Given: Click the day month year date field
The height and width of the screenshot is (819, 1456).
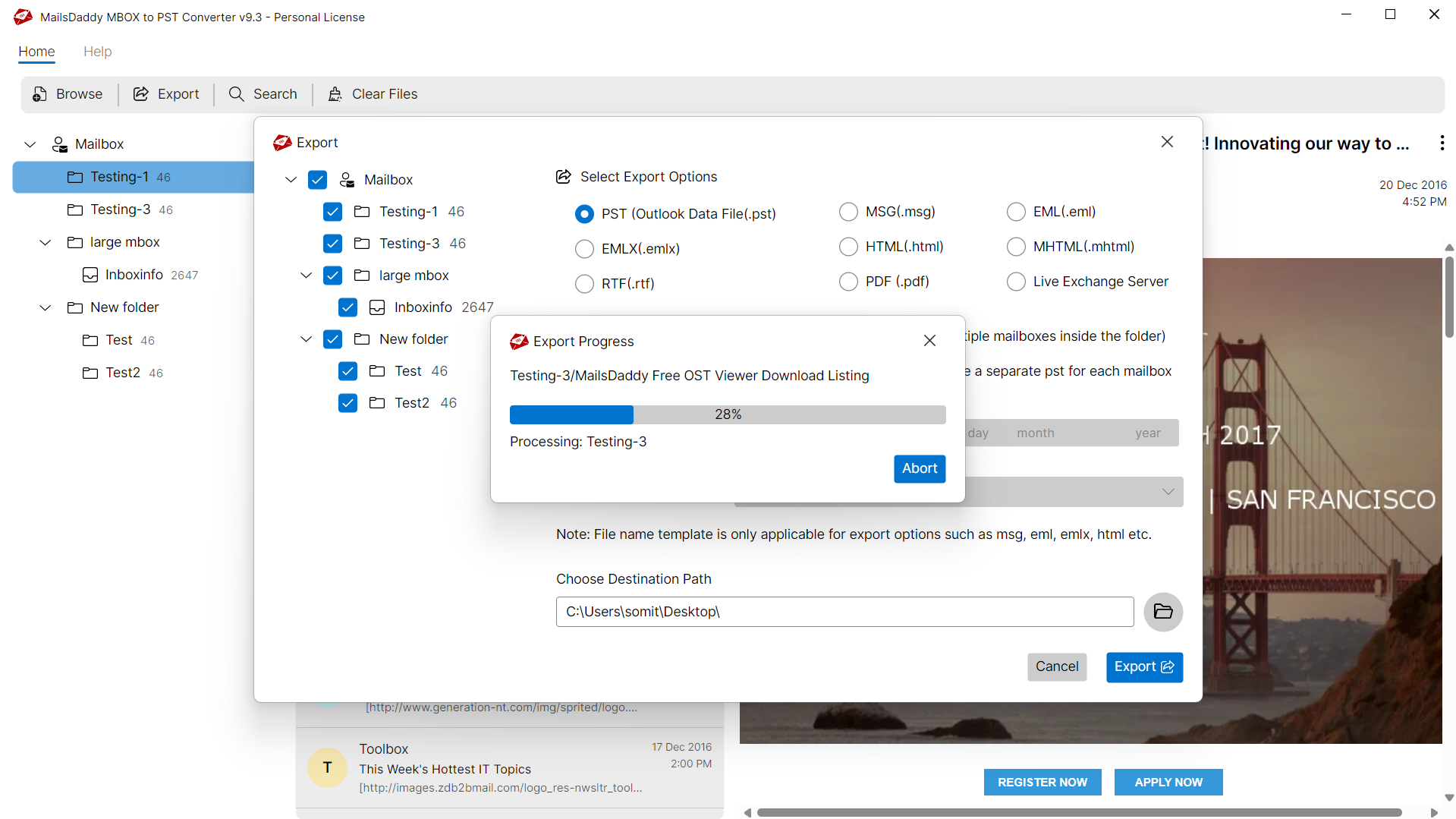Looking at the screenshot, I should pyautogui.click(x=1071, y=433).
